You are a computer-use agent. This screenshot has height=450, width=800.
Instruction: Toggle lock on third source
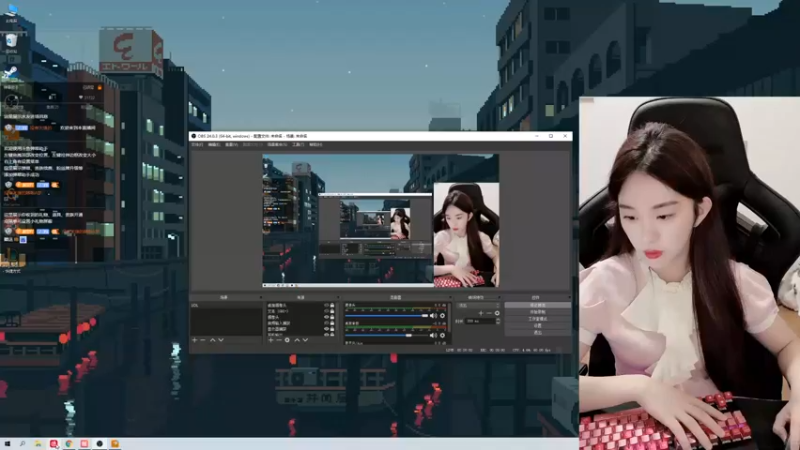[x=332, y=317]
